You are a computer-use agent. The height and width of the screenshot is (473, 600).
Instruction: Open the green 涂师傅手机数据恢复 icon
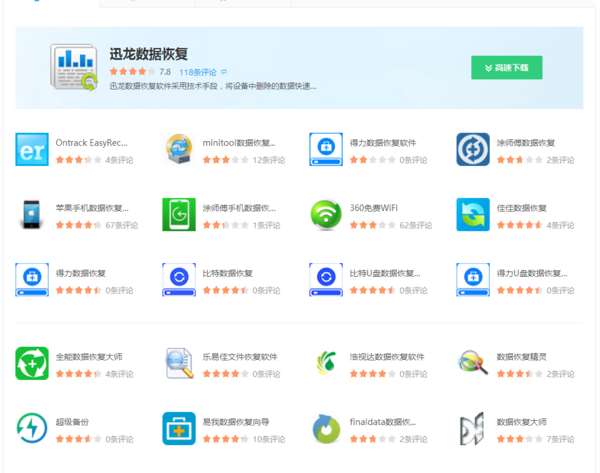pos(179,214)
